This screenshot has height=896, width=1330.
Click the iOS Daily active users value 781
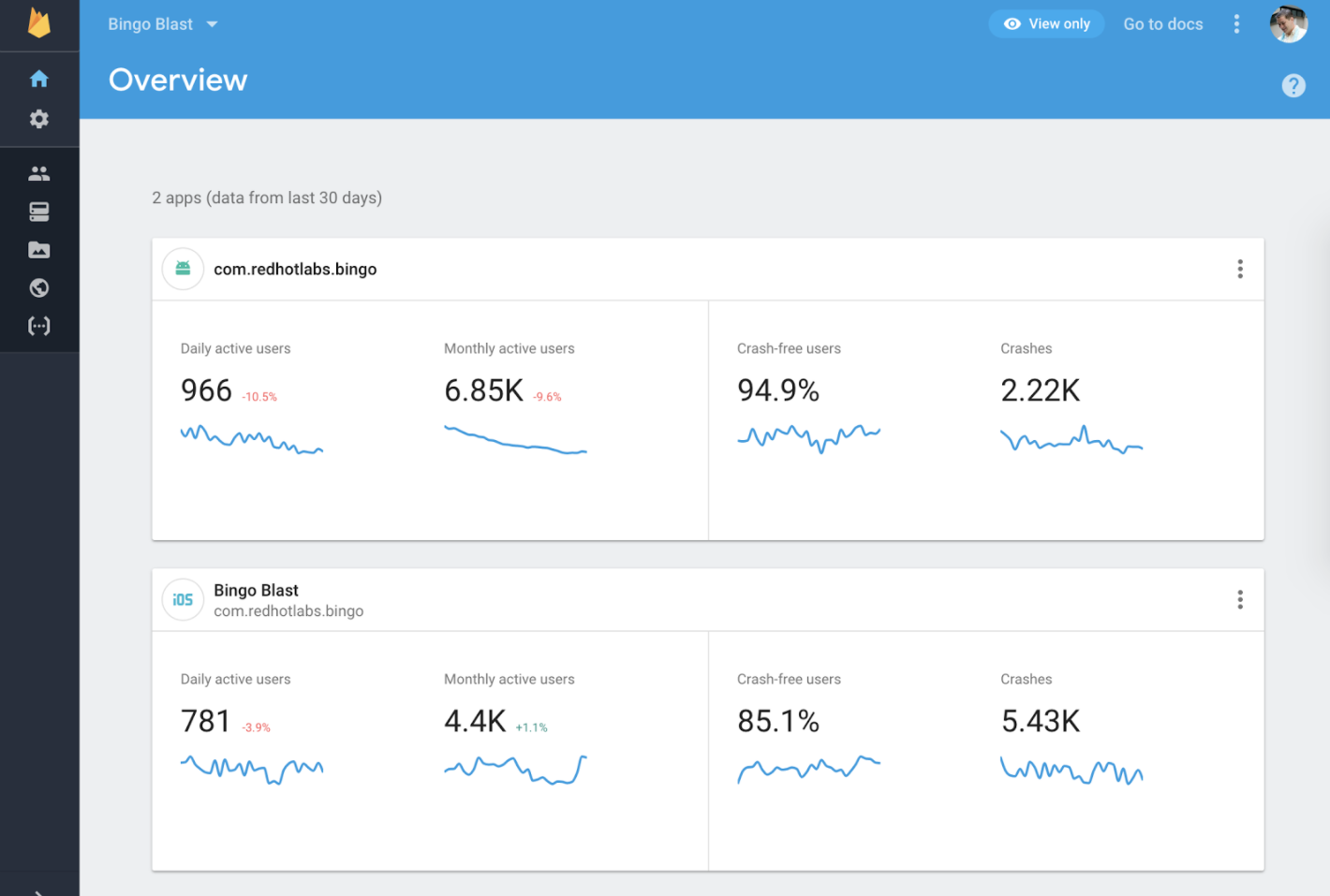click(x=205, y=721)
